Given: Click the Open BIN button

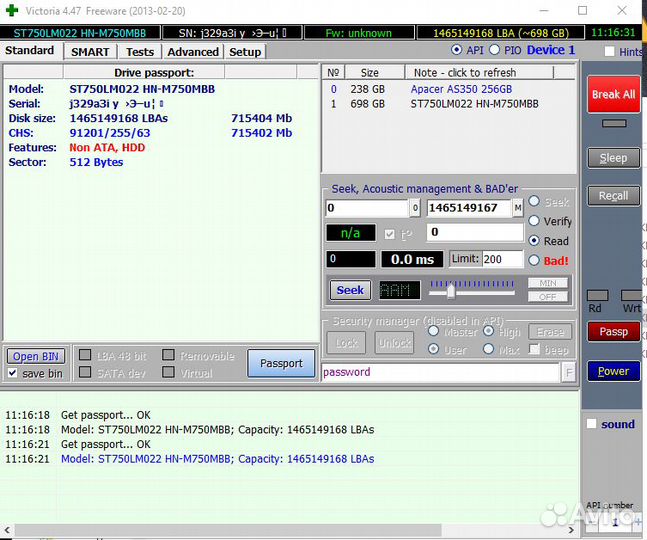Looking at the screenshot, I should click(x=36, y=356).
